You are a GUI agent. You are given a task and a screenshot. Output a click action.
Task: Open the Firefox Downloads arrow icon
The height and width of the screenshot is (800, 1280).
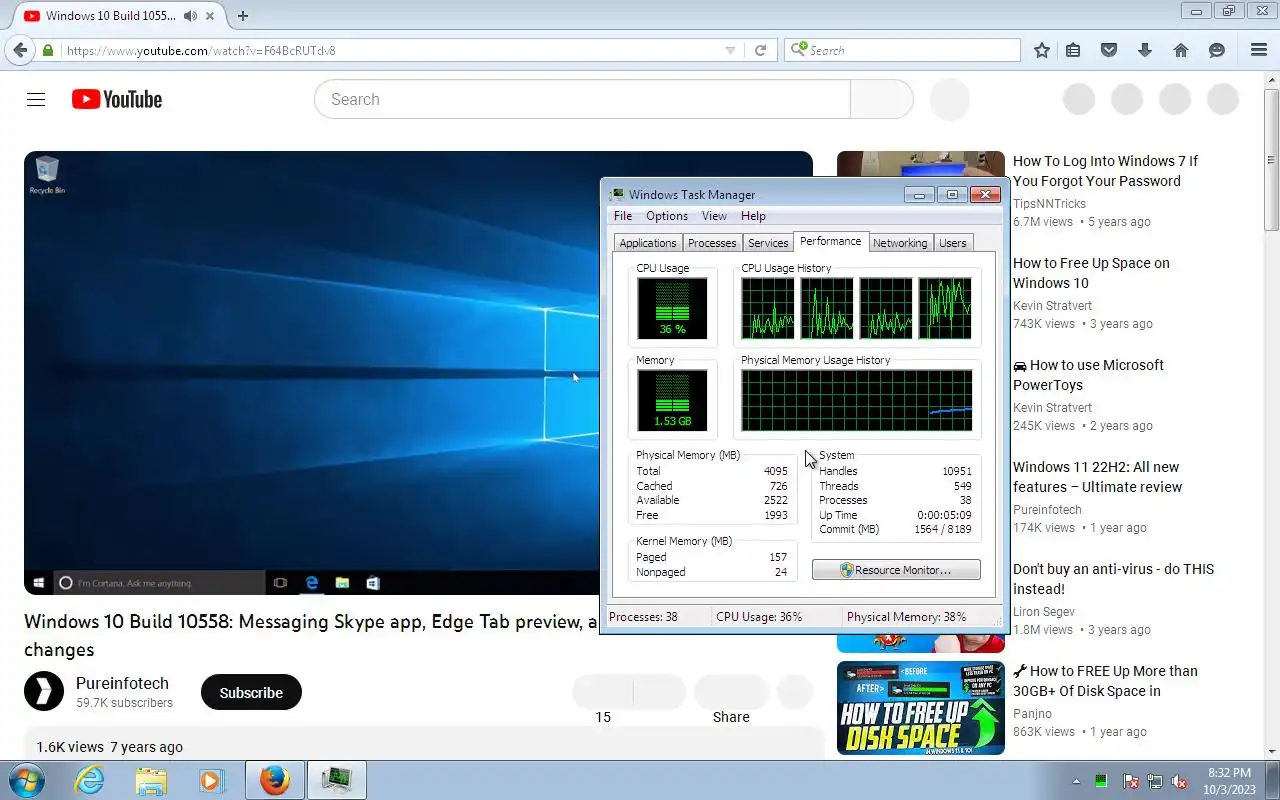coord(1145,50)
